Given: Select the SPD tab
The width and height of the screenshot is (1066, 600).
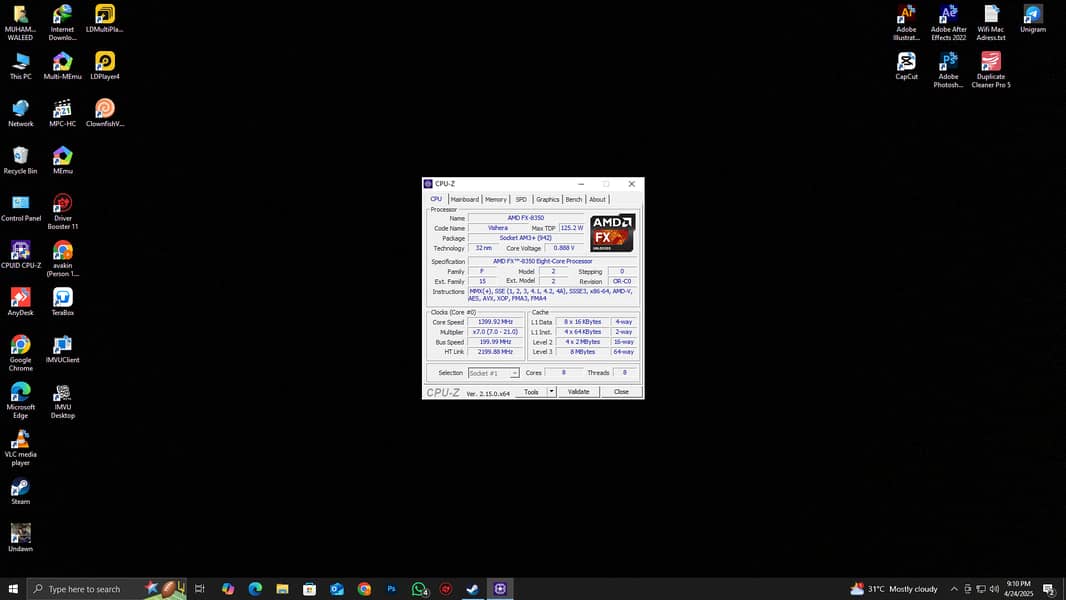Looking at the screenshot, I should tap(521, 199).
